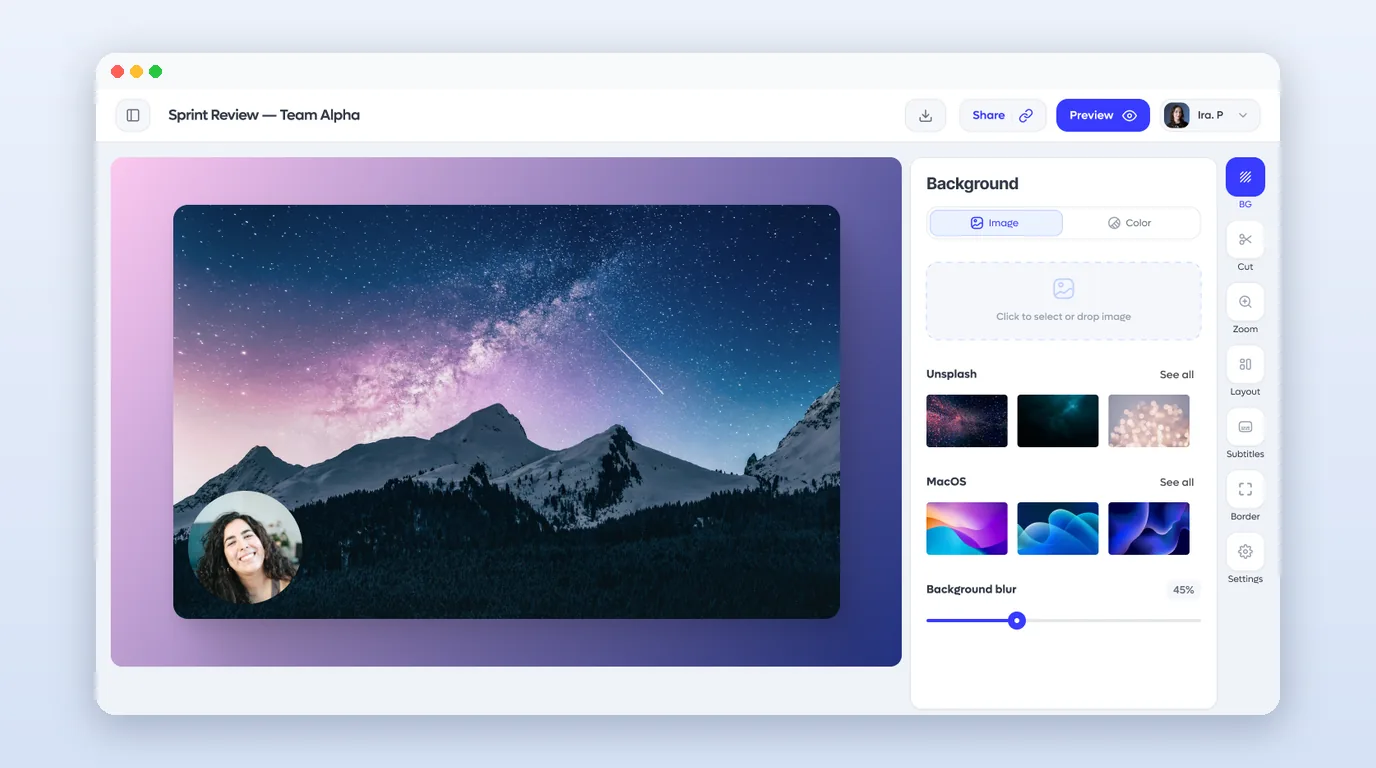
Task: Choose the dark teal Unsplash thumbnail
Action: pyautogui.click(x=1058, y=421)
